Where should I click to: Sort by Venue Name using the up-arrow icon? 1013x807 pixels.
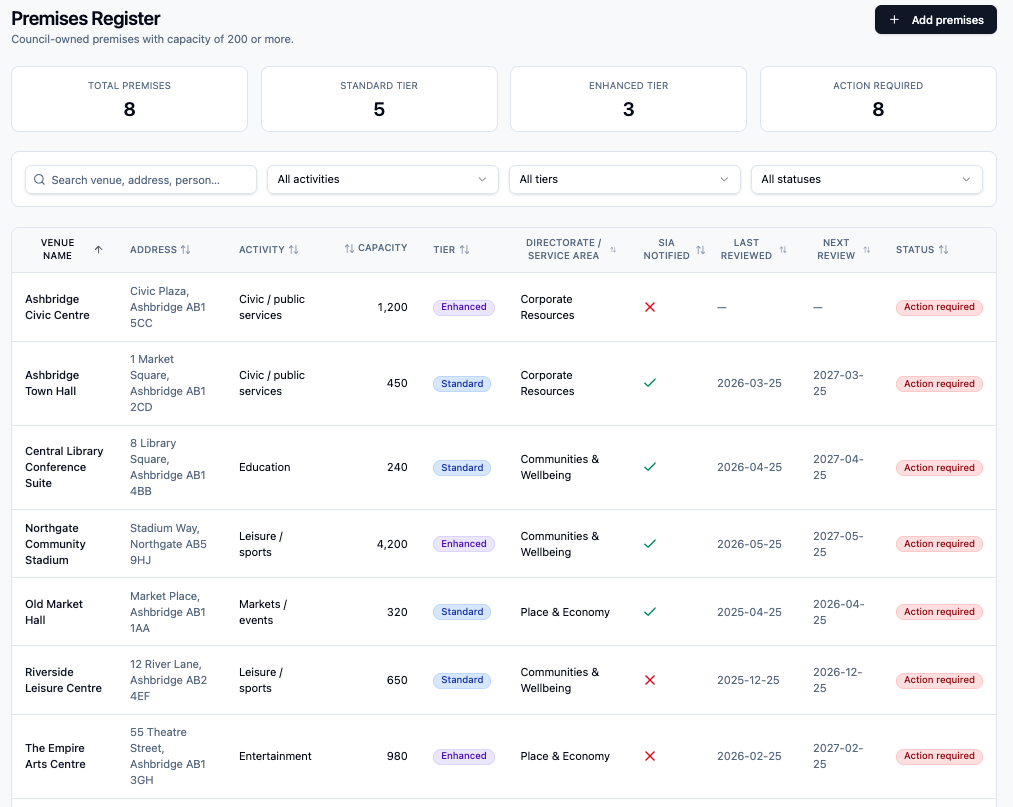click(98, 249)
